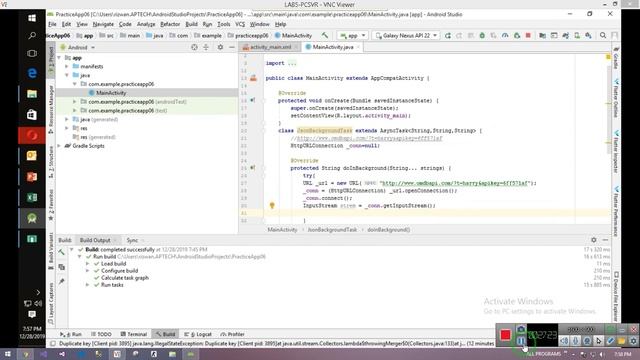Collapse the app module tree node
The image size is (640, 360).
tap(60, 58)
